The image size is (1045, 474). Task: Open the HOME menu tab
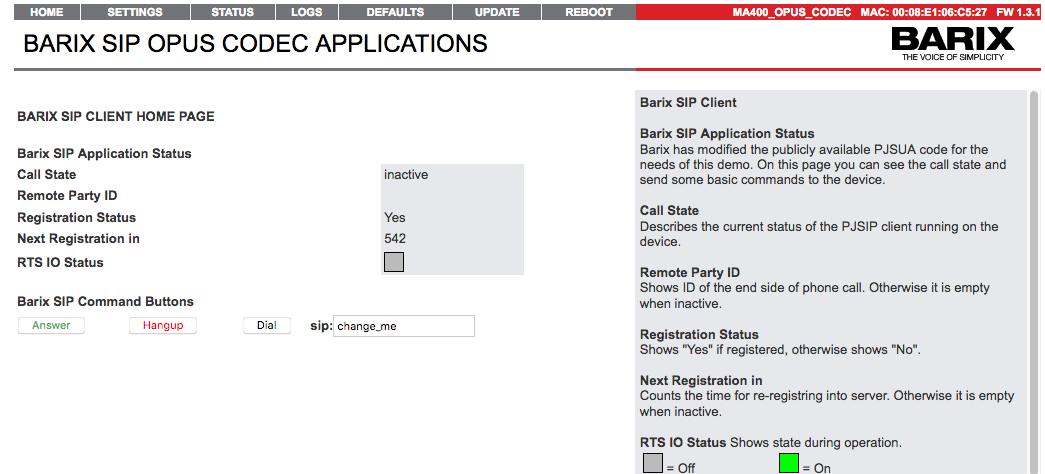click(x=47, y=12)
